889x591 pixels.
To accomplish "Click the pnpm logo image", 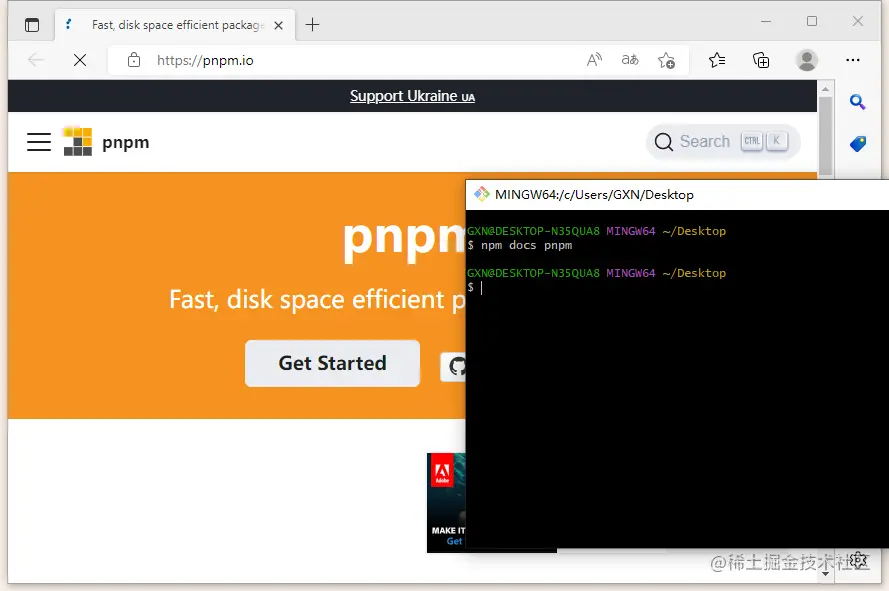I will click(x=77, y=141).
